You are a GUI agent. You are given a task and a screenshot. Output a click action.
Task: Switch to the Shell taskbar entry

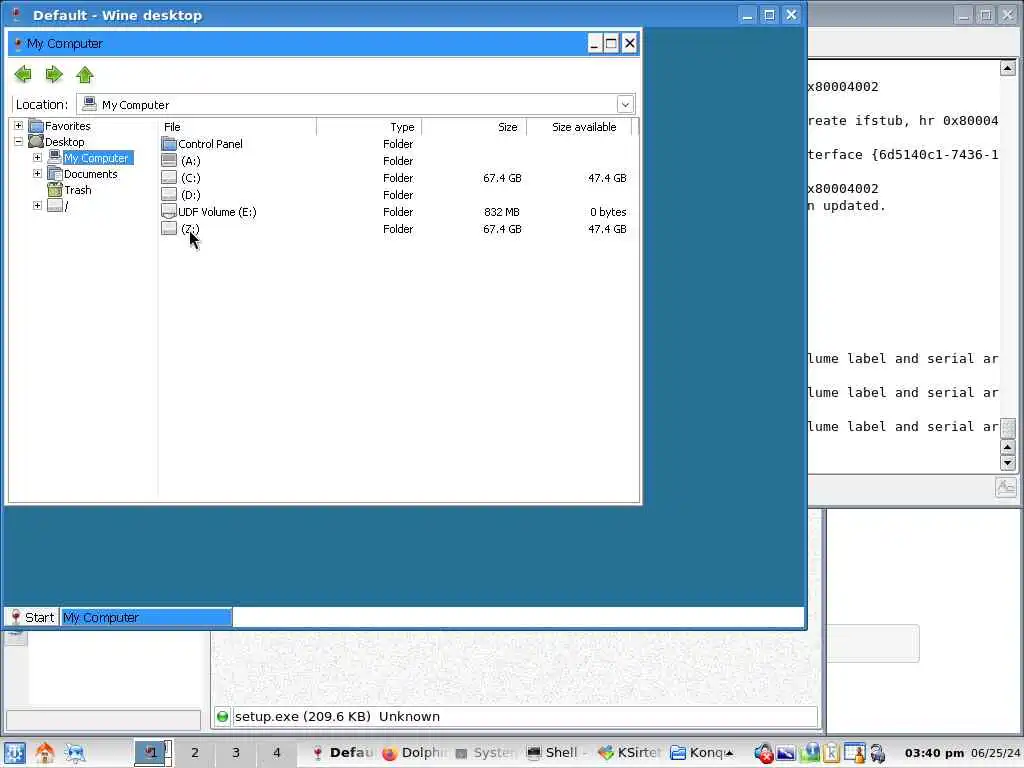pos(558,753)
